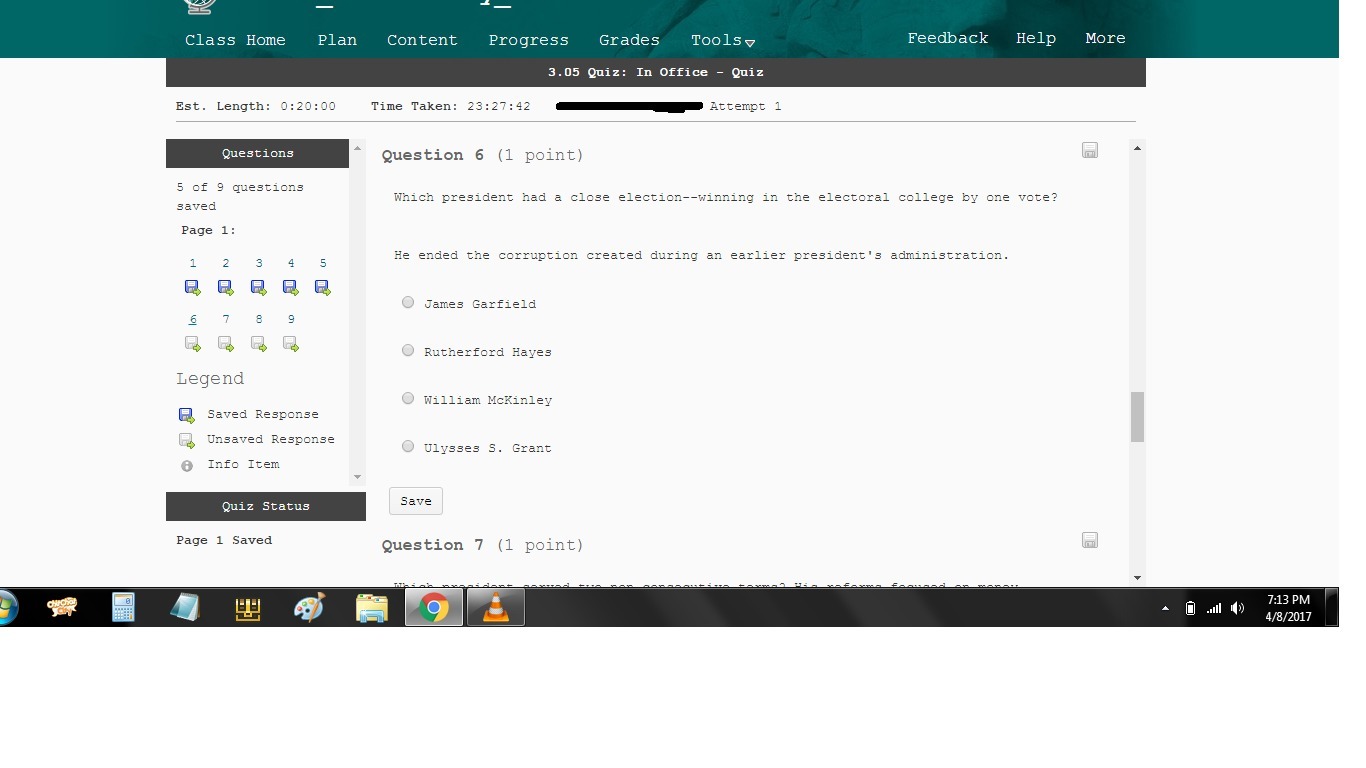Click the saved-response icon under question number 4
The image size is (1366, 768).
pyautogui.click(x=291, y=288)
